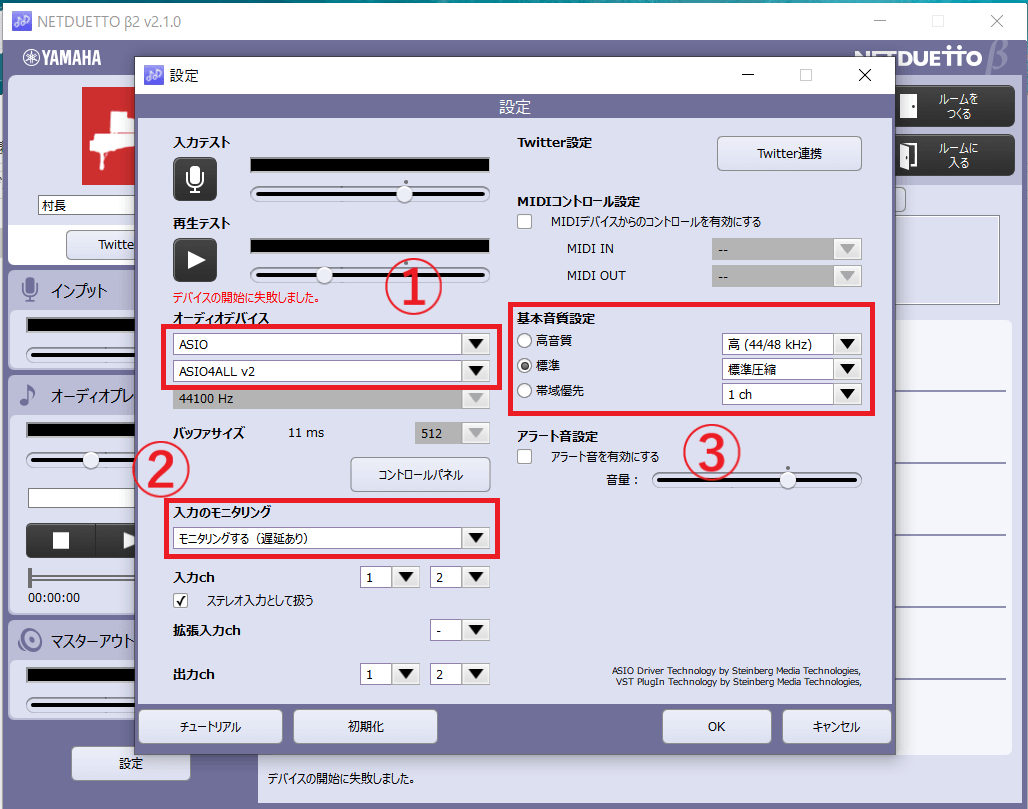Click the 11 ms buffer latency value

click(306, 433)
